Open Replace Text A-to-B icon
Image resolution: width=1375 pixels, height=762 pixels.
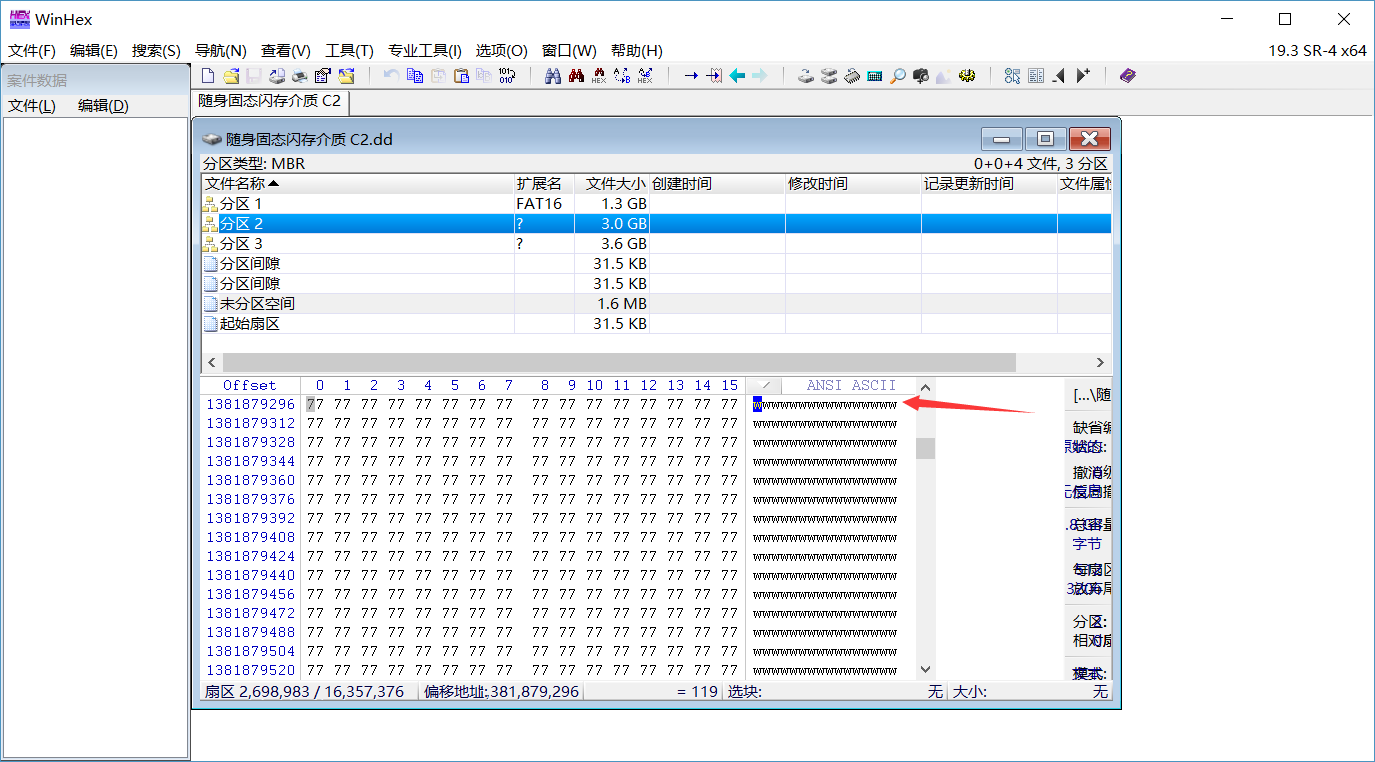click(622, 75)
